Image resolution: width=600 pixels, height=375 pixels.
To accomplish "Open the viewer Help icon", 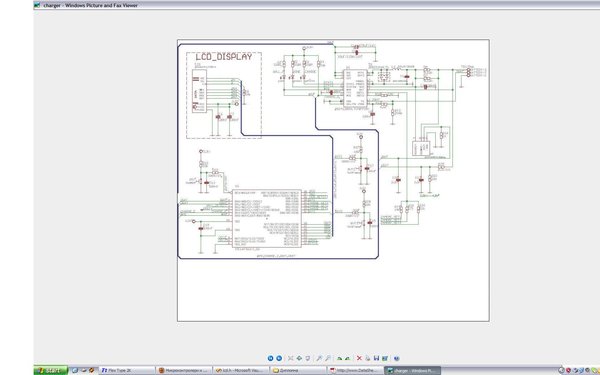I will click(x=397, y=358).
